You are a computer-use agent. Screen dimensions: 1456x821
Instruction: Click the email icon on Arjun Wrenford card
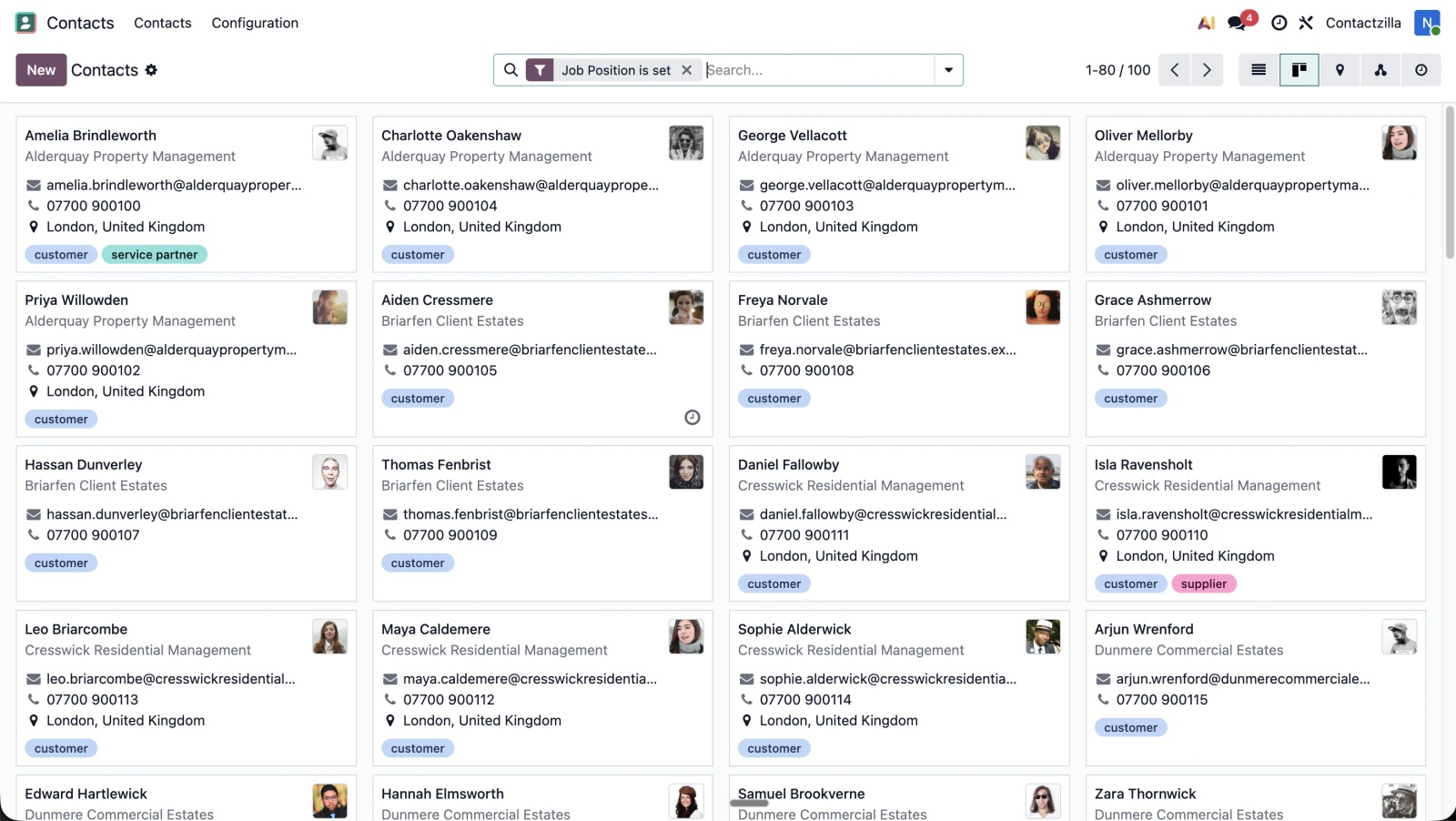coord(1103,679)
